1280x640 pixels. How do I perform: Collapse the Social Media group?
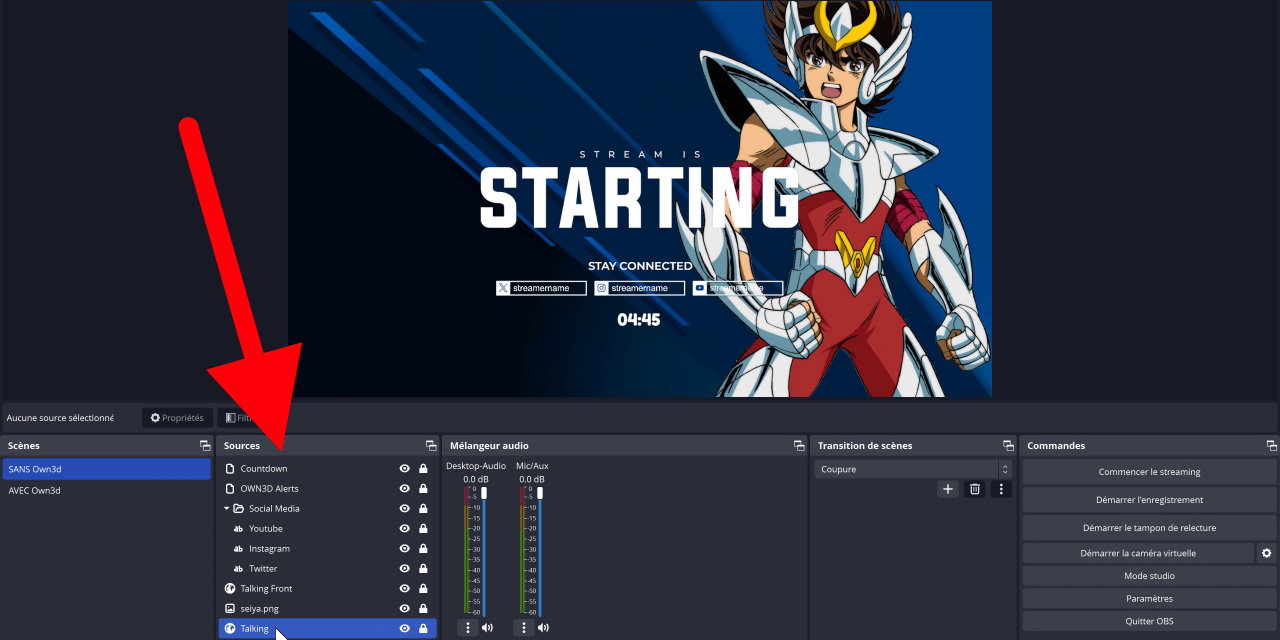(x=227, y=509)
